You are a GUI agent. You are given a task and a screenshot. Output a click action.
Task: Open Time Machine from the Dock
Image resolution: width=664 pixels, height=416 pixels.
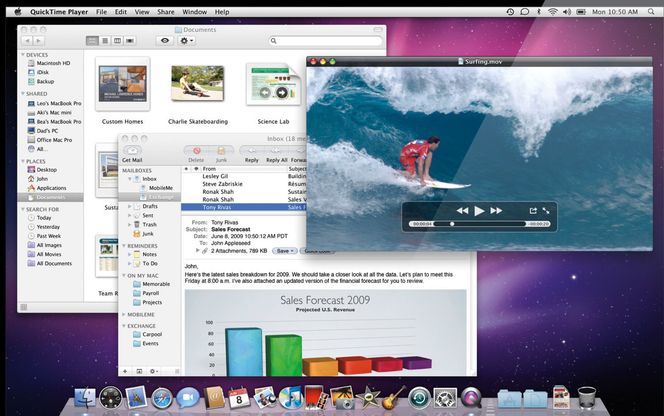[419, 398]
